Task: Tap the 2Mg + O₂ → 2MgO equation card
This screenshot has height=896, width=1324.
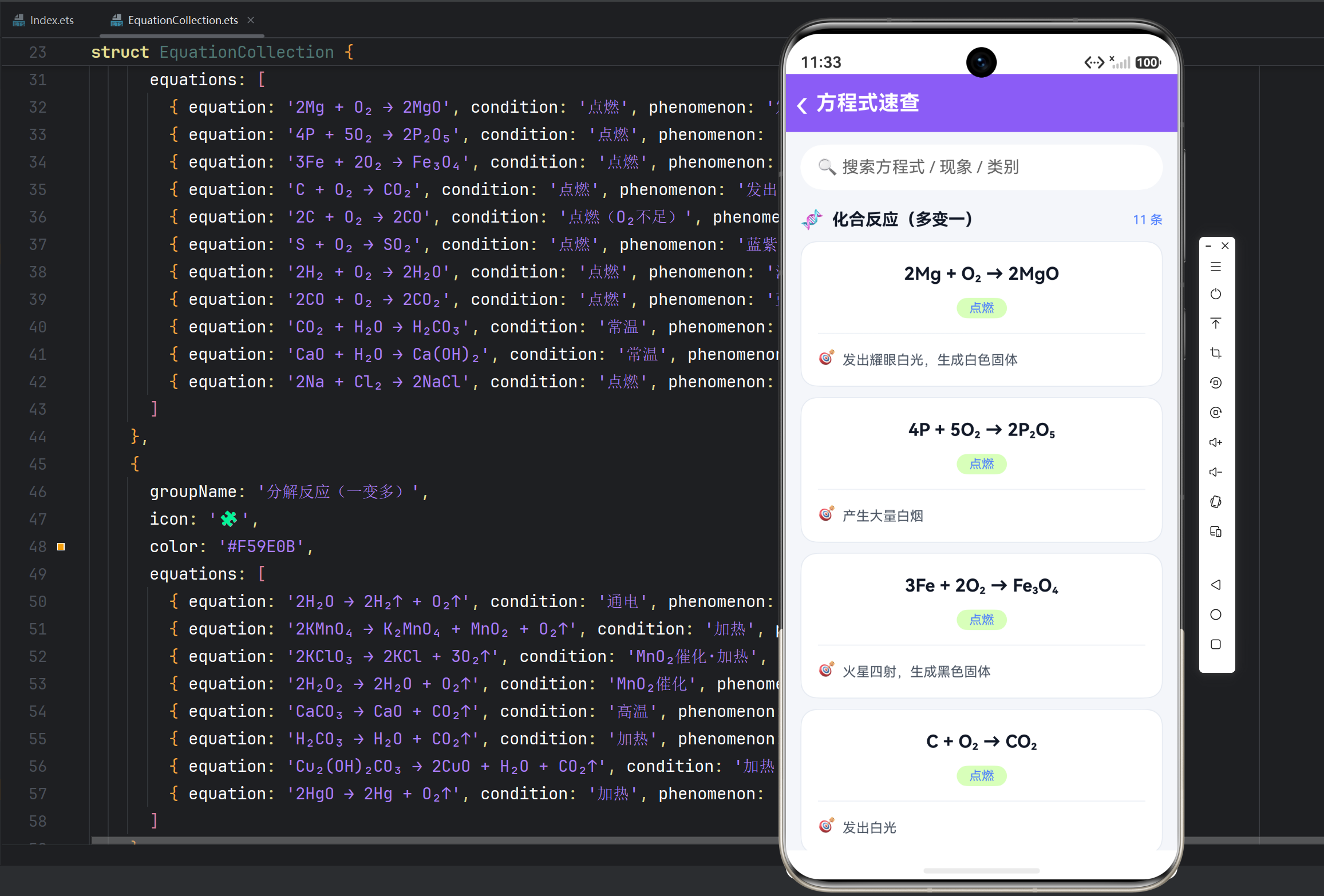Action: 981,314
